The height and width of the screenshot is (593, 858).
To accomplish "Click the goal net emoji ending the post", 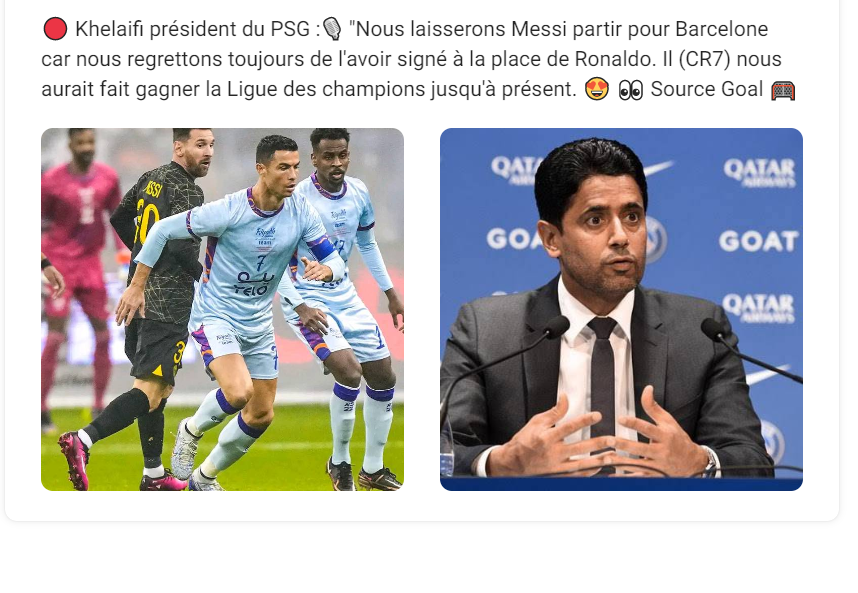I will point(783,90).
